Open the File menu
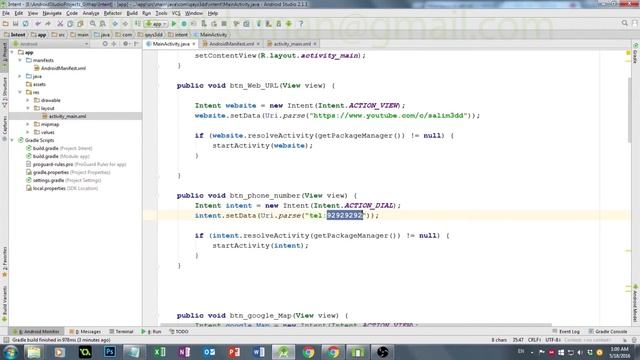640x360 pixels. point(6,13)
